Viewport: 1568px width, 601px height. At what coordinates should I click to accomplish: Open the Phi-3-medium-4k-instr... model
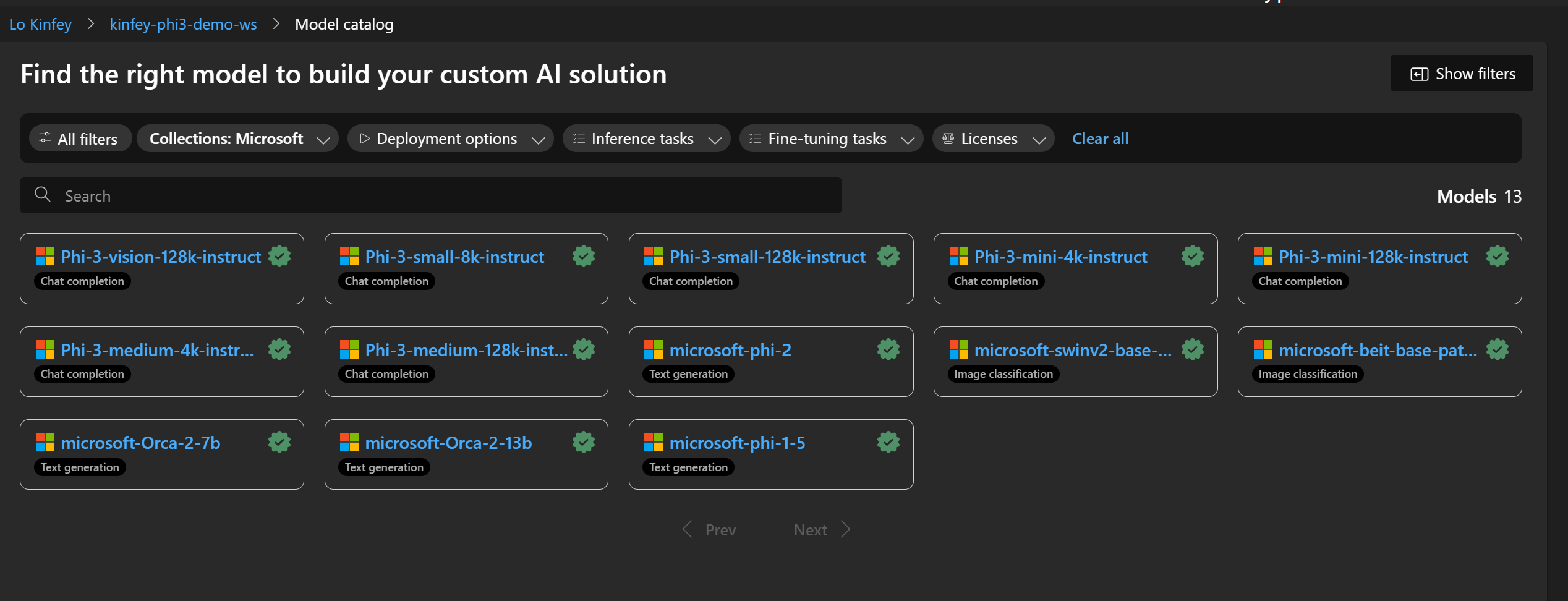(158, 350)
